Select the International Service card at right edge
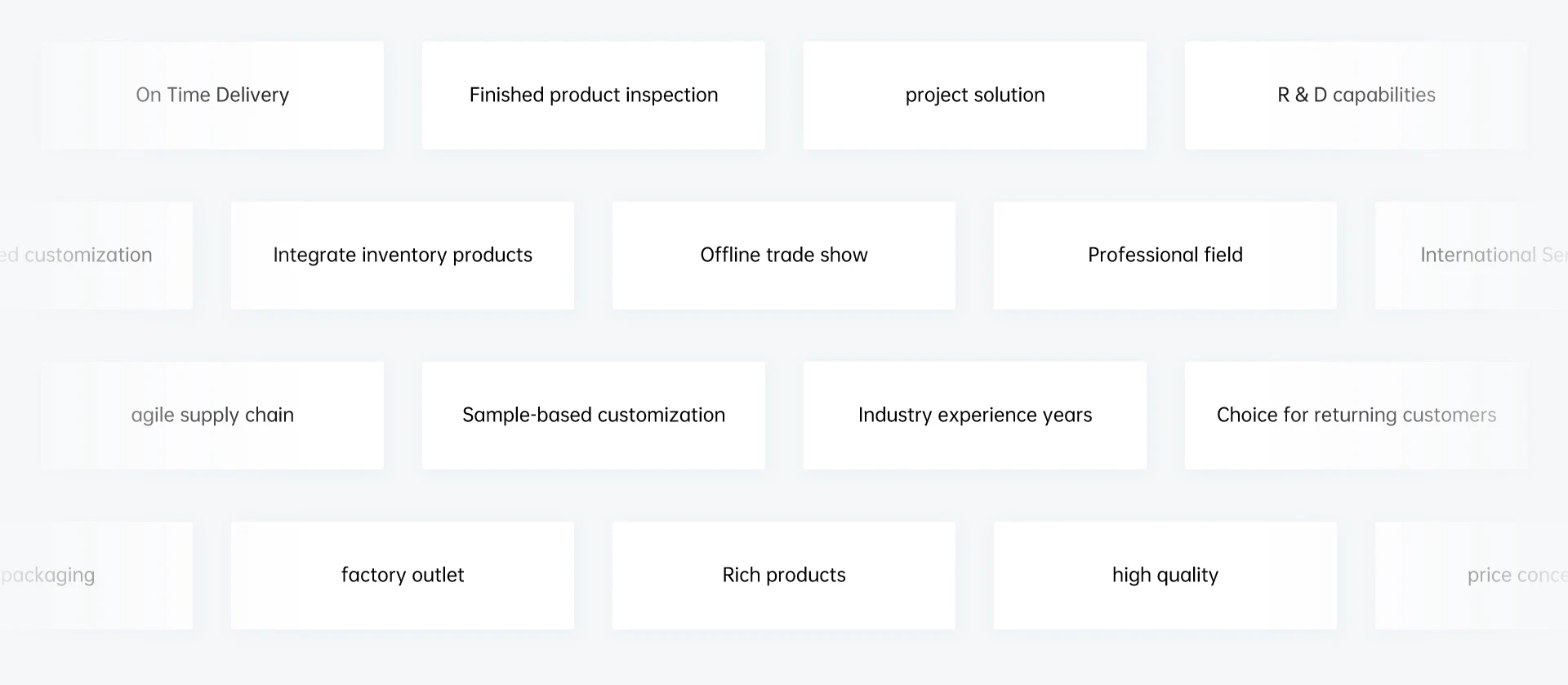The width and height of the screenshot is (1568, 685). [x=1472, y=256]
